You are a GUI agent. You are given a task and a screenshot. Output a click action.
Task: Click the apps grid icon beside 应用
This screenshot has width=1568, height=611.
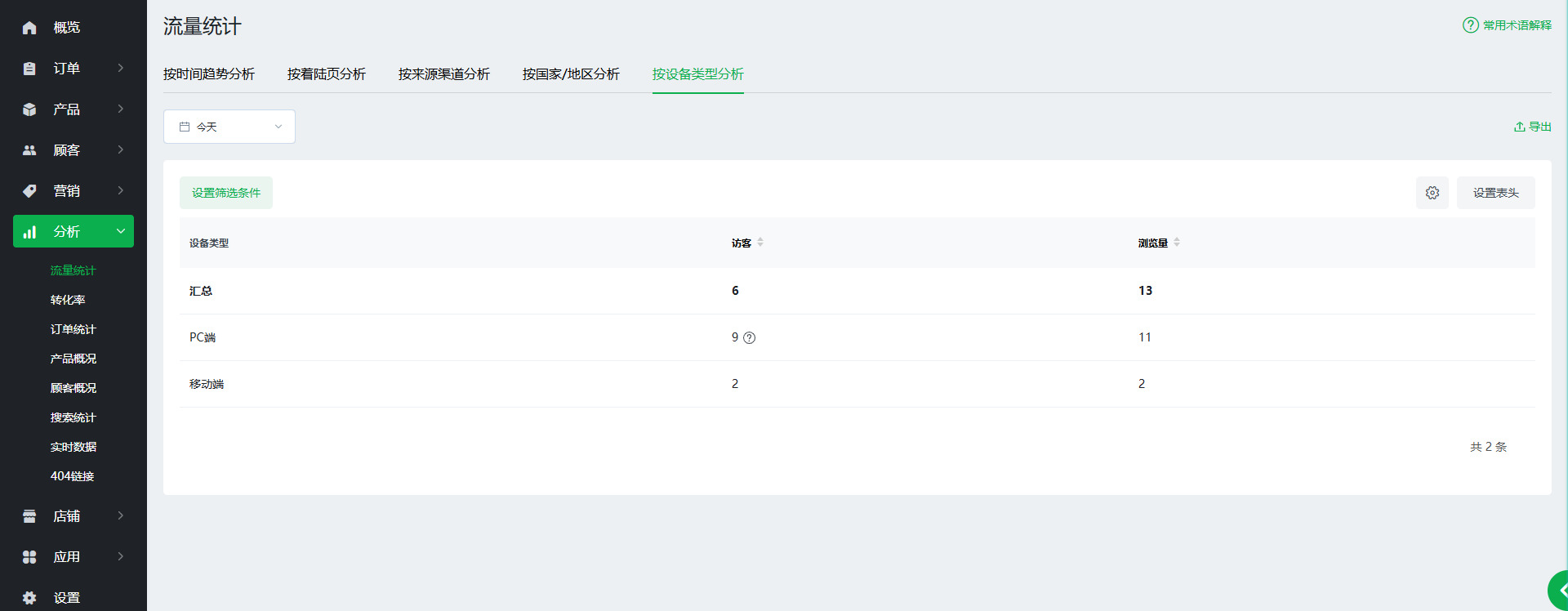tap(29, 557)
